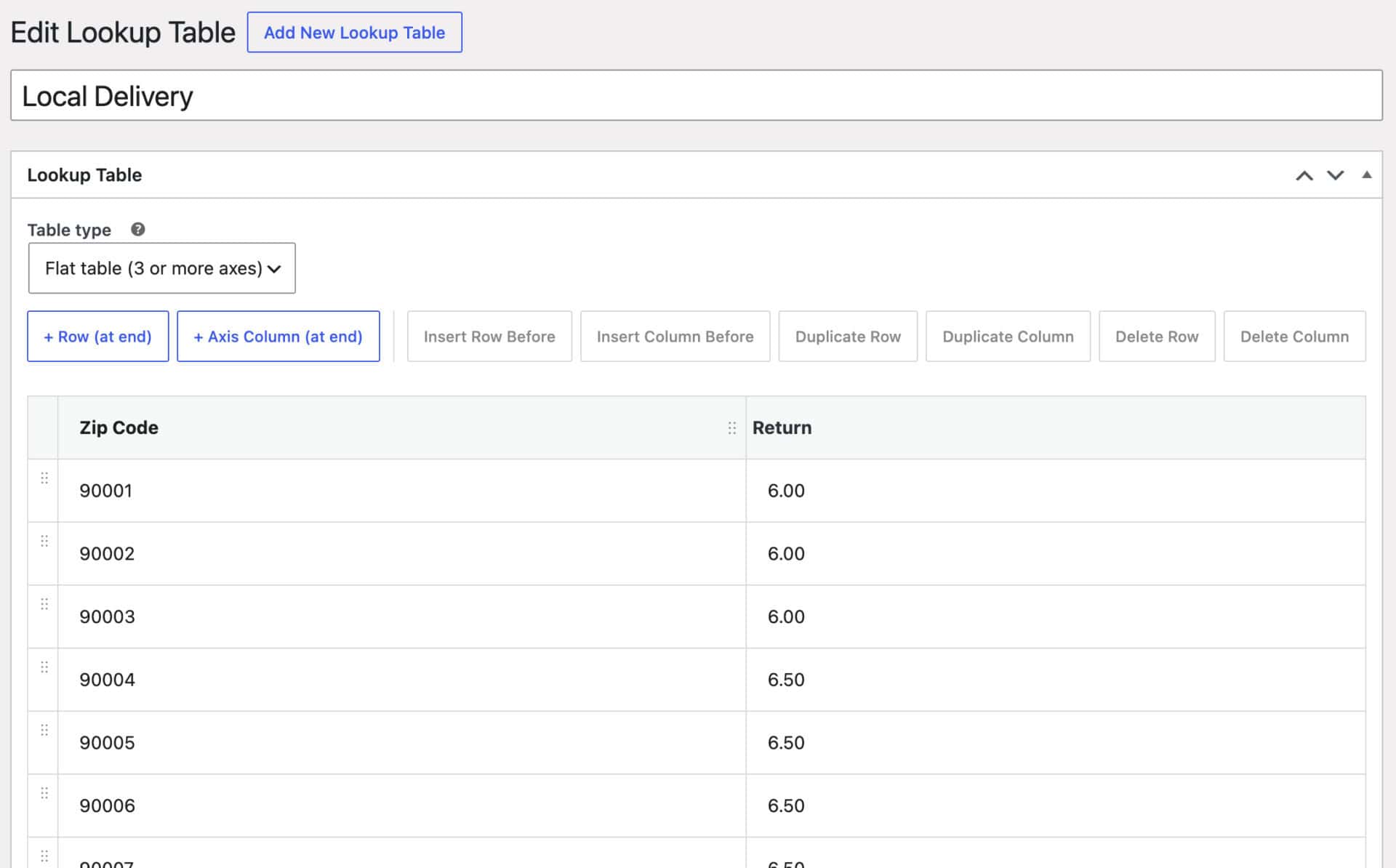Click drag handle for row 90005
This screenshot has height=868, width=1396.
pyautogui.click(x=44, y=730)
